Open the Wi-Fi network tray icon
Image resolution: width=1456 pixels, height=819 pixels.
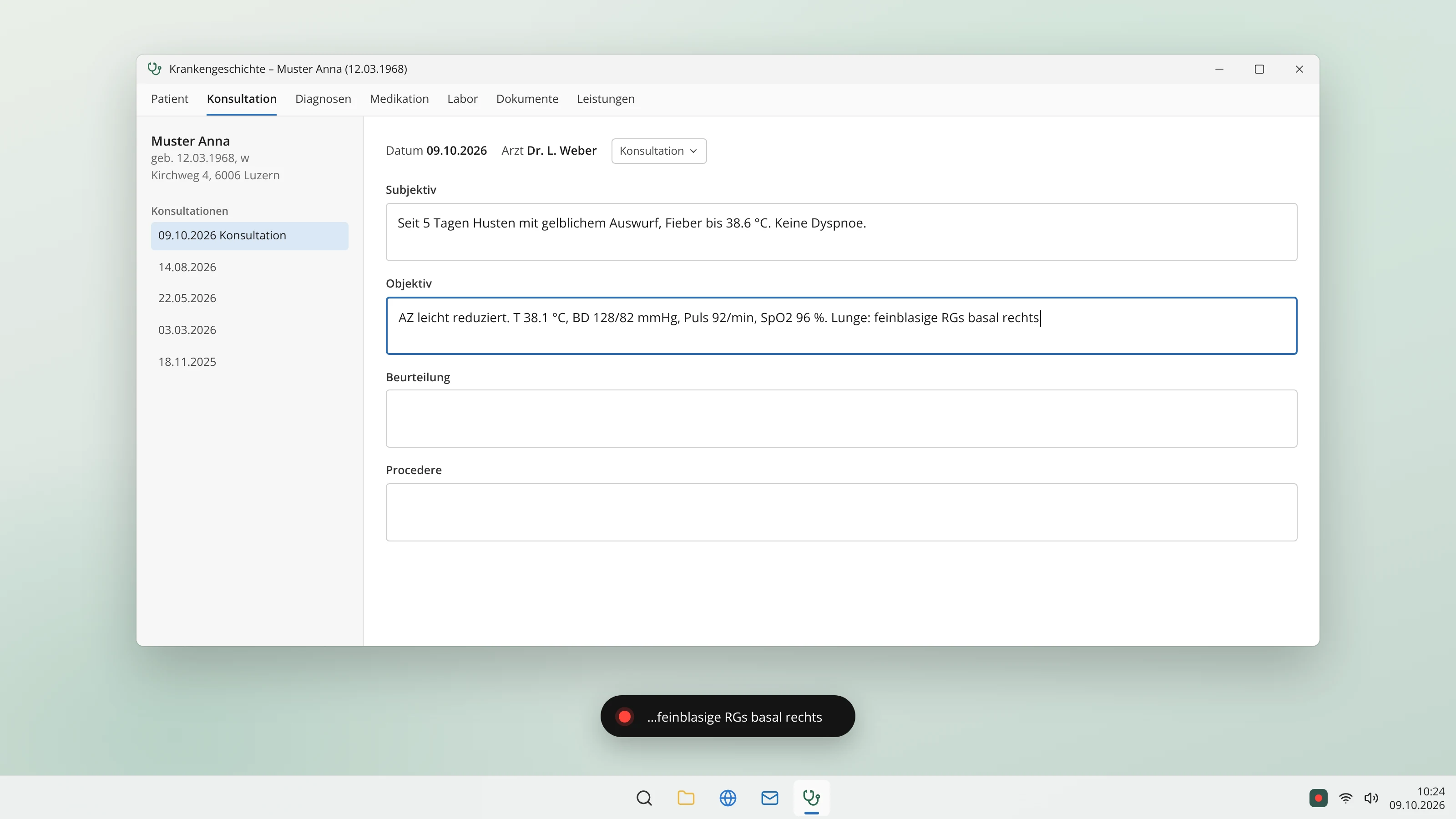(x=1346, y=798)
